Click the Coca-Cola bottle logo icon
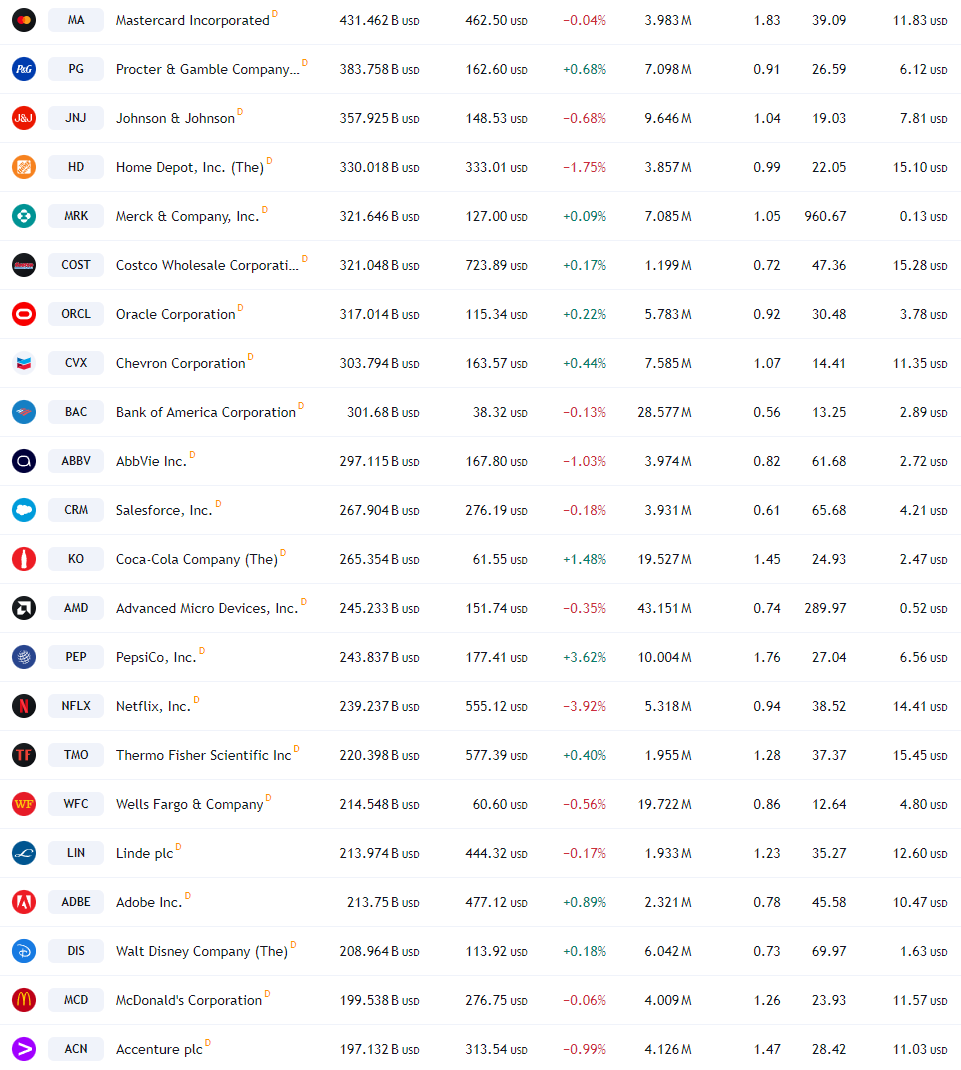Viewport: 961px width, 1070px height. pos(24,559)
